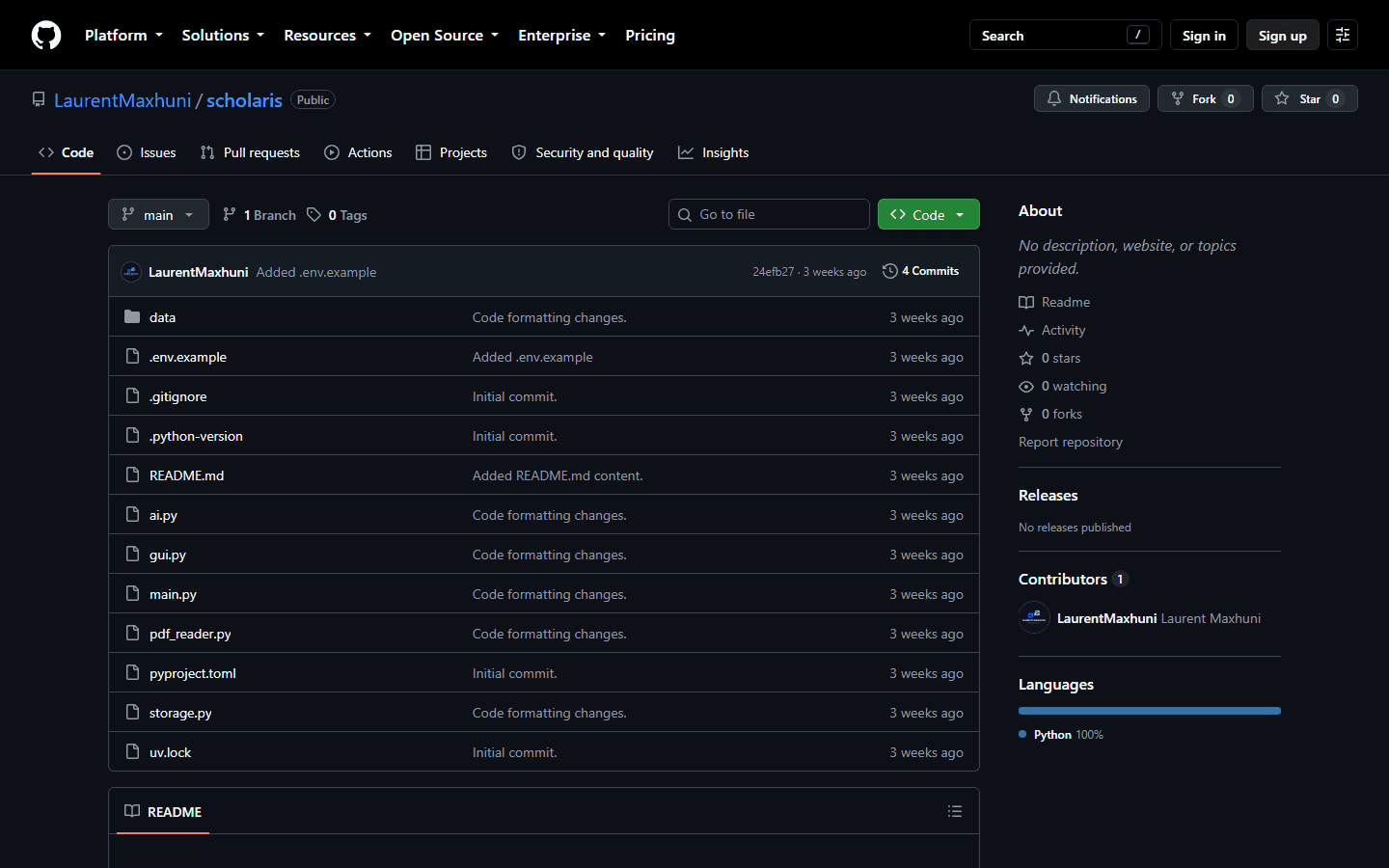Image resolution: width=1389 pixels, height=868 pixels.
Task: Click the Python language bar
Action: pos(1150,711)
